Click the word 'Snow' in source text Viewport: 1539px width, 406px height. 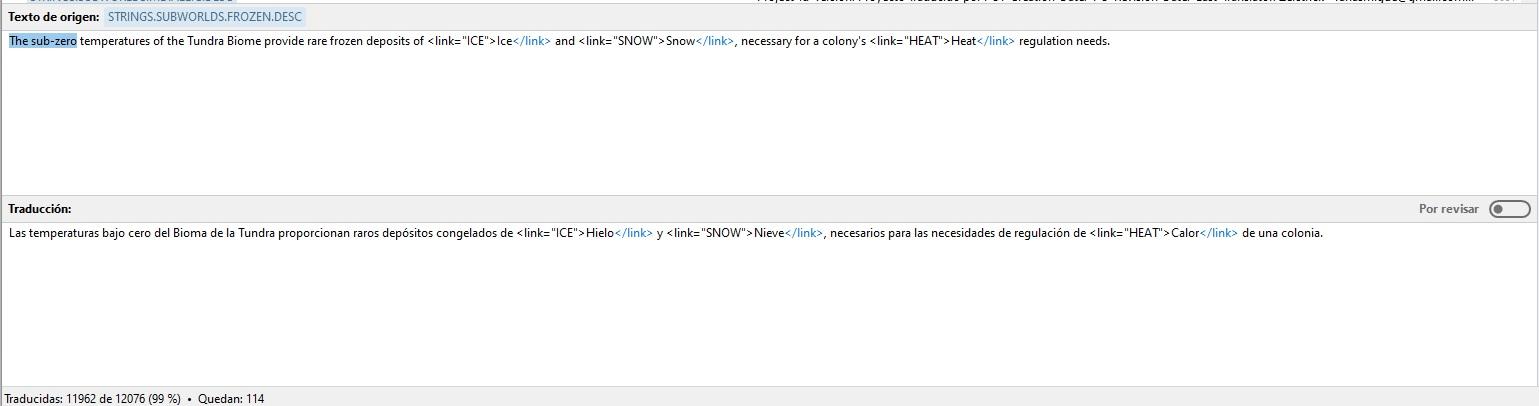tap(679, 41)
